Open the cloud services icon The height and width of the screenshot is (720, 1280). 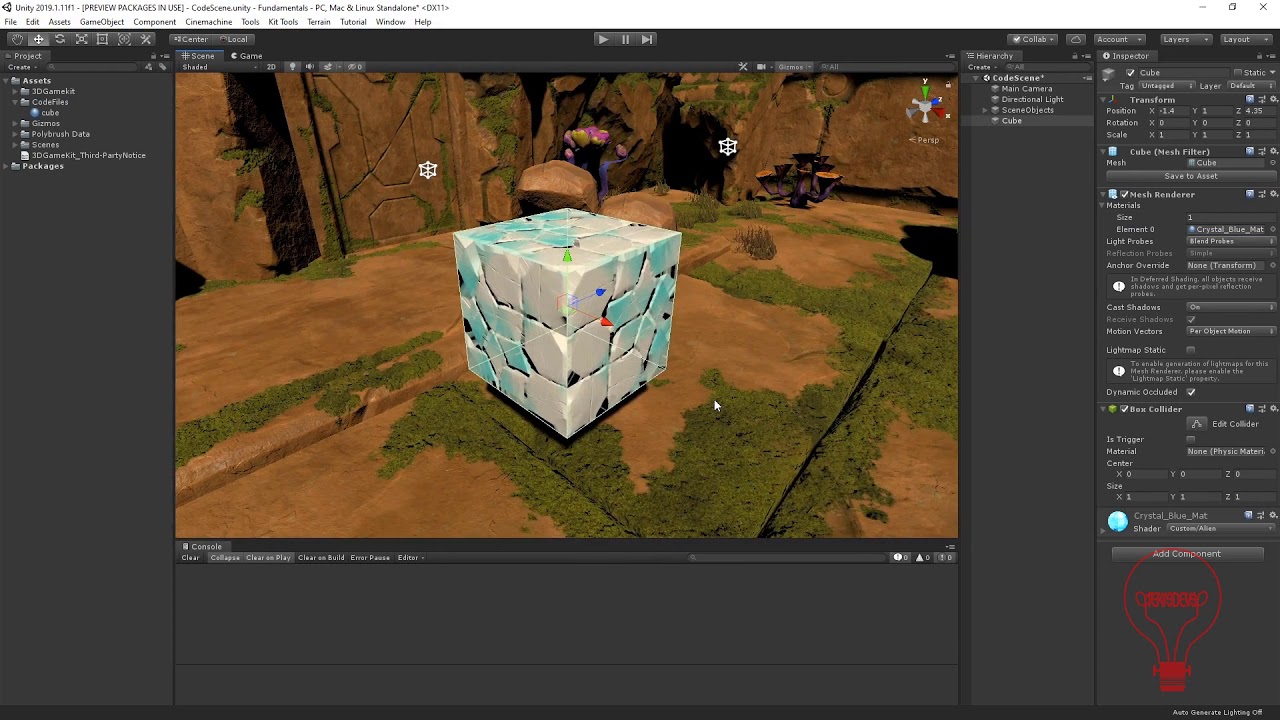coord(1076,39)
